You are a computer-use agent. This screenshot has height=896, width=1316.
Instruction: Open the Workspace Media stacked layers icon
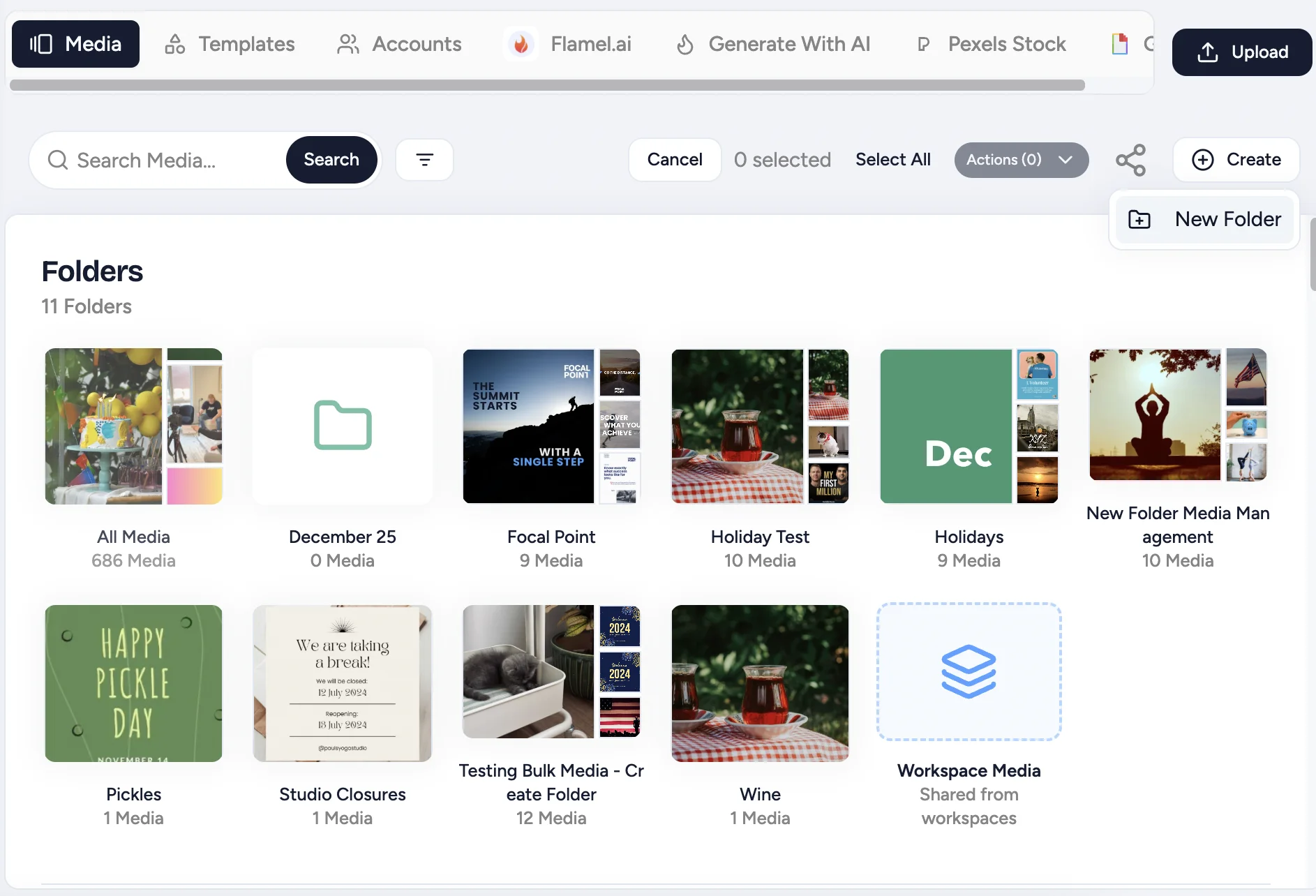(x=969, y=671)
